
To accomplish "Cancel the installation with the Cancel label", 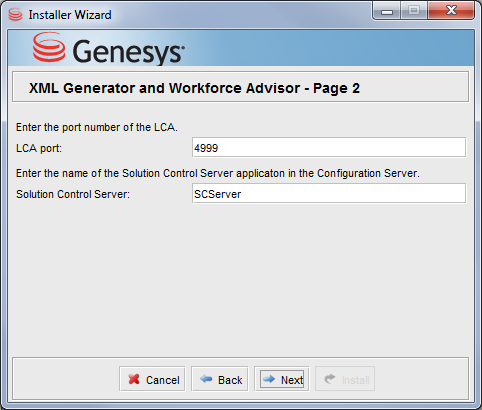I will click(x=163, y=380).
